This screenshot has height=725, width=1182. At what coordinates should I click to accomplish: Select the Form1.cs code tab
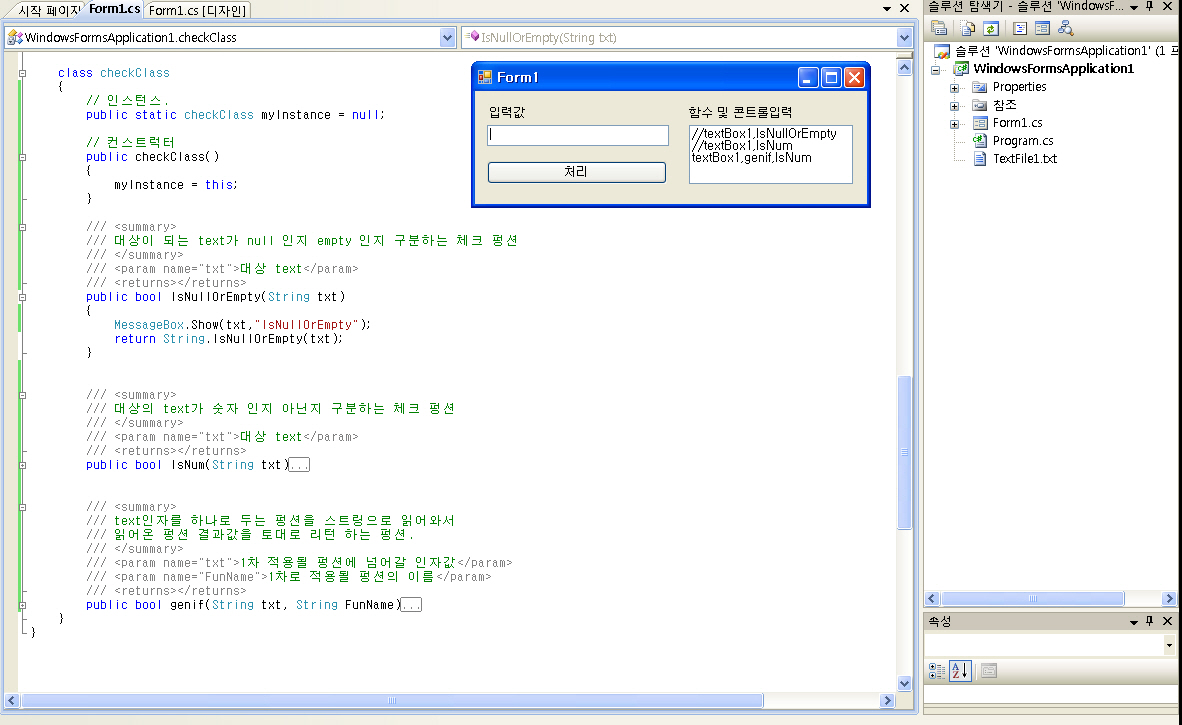click(115, 9)
